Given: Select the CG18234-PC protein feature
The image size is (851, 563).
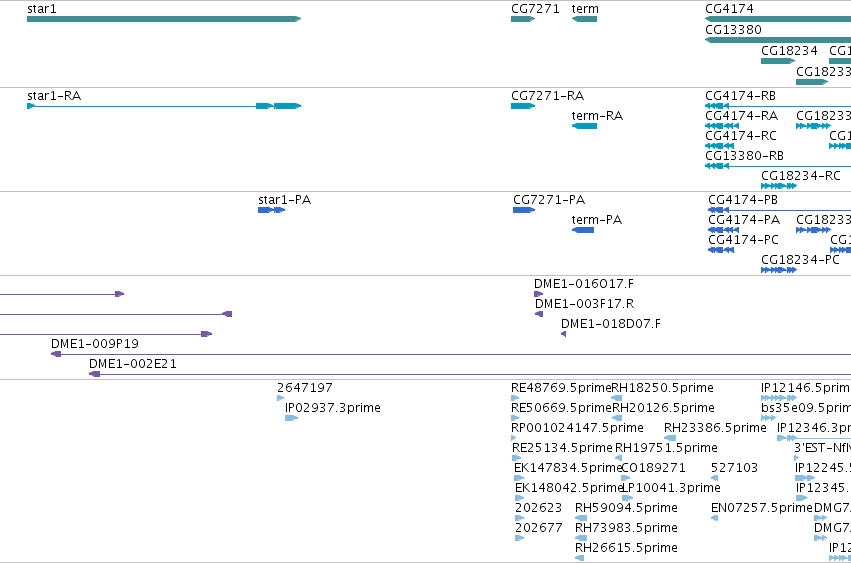Looking at the screenshot, I should [779, 270].
